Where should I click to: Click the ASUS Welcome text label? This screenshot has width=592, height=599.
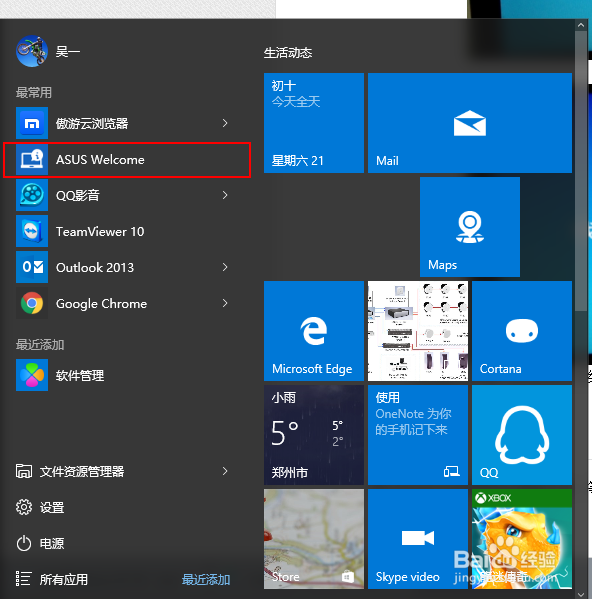click(x=100, y=160)
